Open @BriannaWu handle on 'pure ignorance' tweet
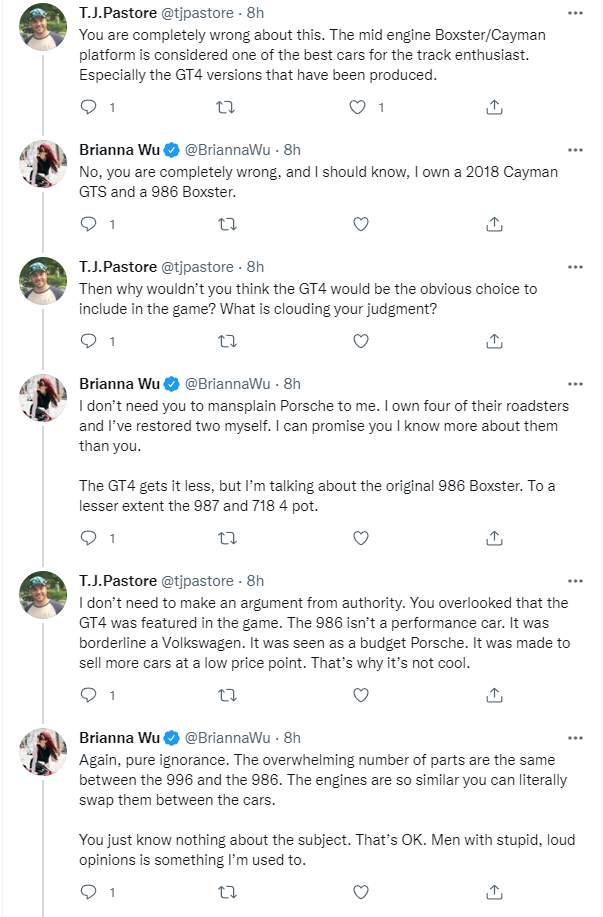Viewport: 603px width, 917px height. [x=228, y=738]
